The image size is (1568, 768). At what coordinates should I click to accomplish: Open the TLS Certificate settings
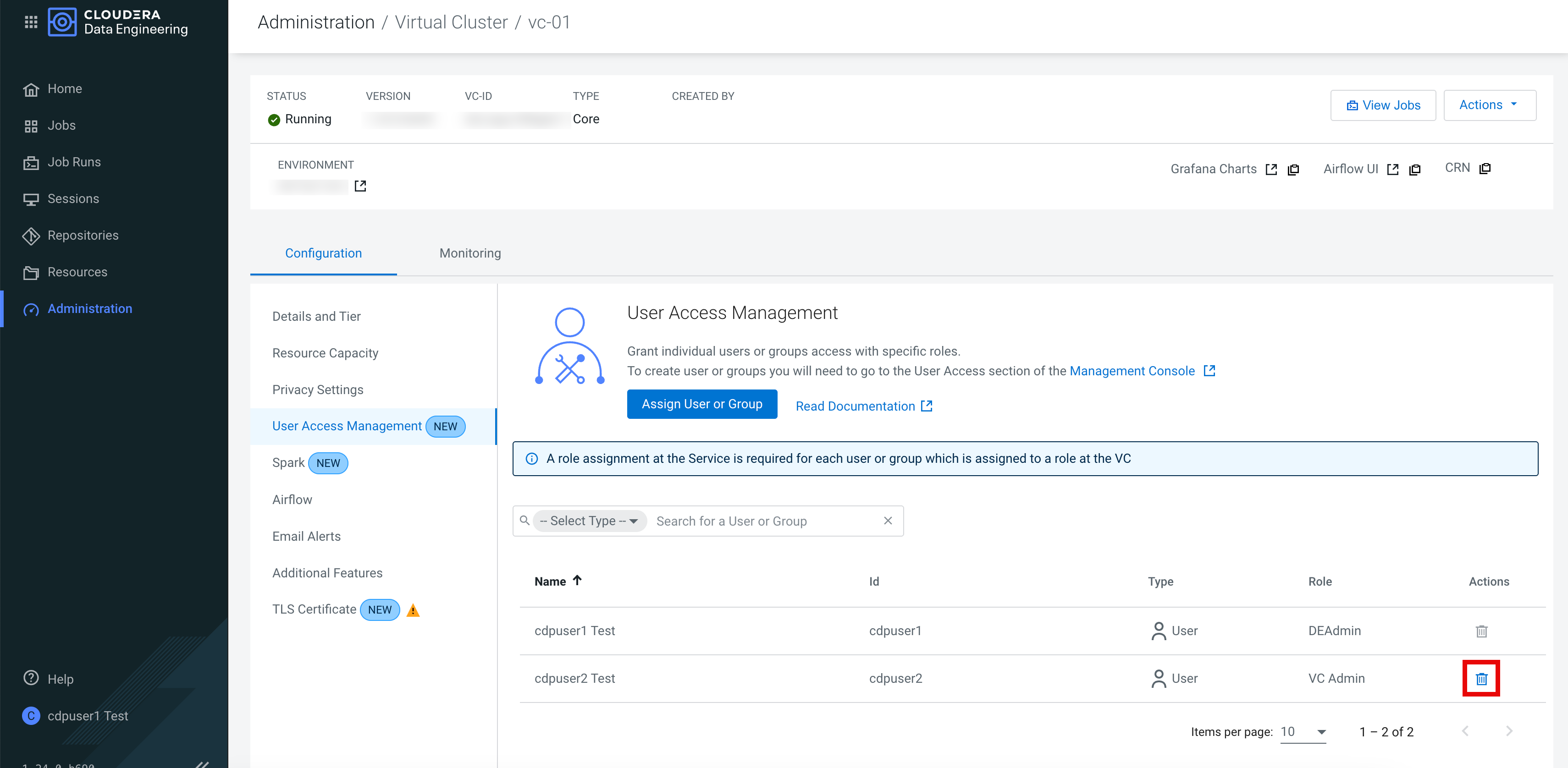point(314,609)
